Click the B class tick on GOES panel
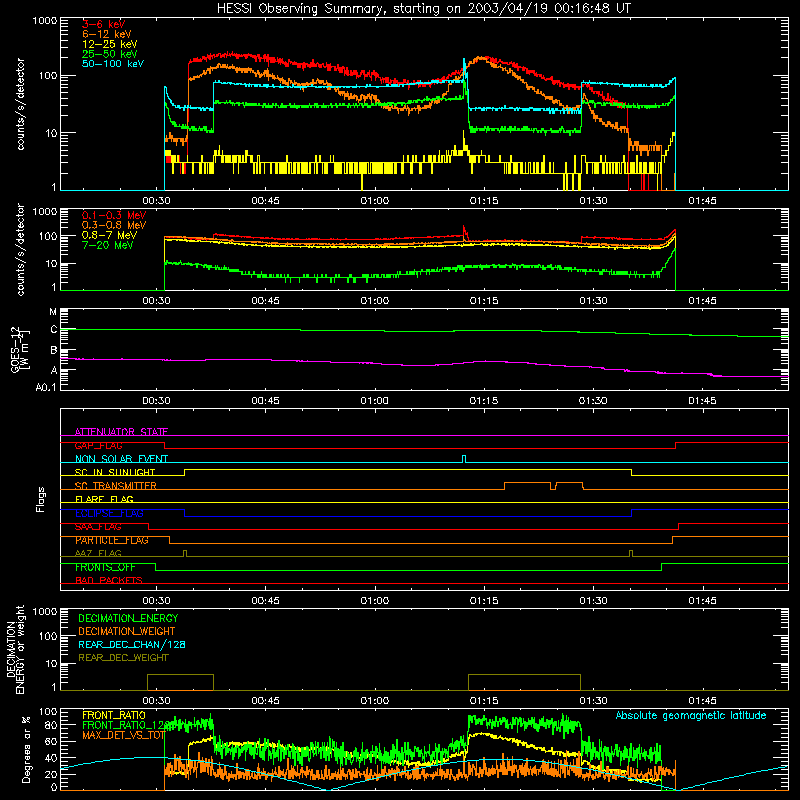 pyautogui.click(x=54, y=351)
